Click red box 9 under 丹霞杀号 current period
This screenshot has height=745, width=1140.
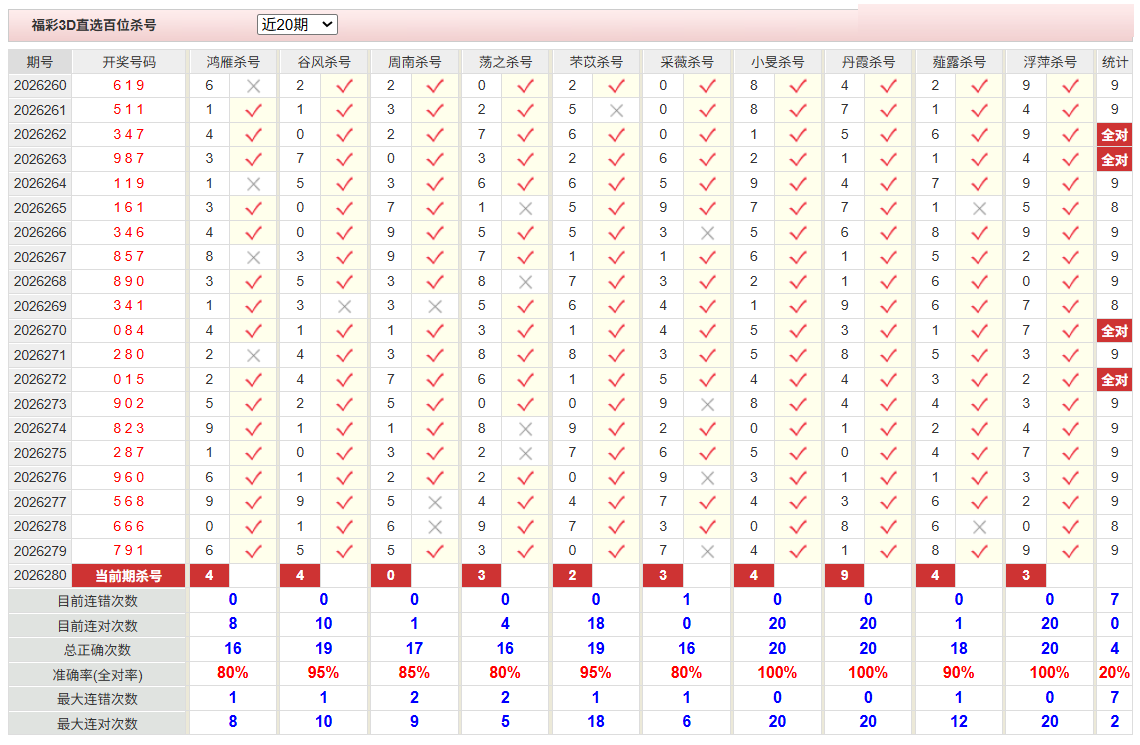point(844,576)
